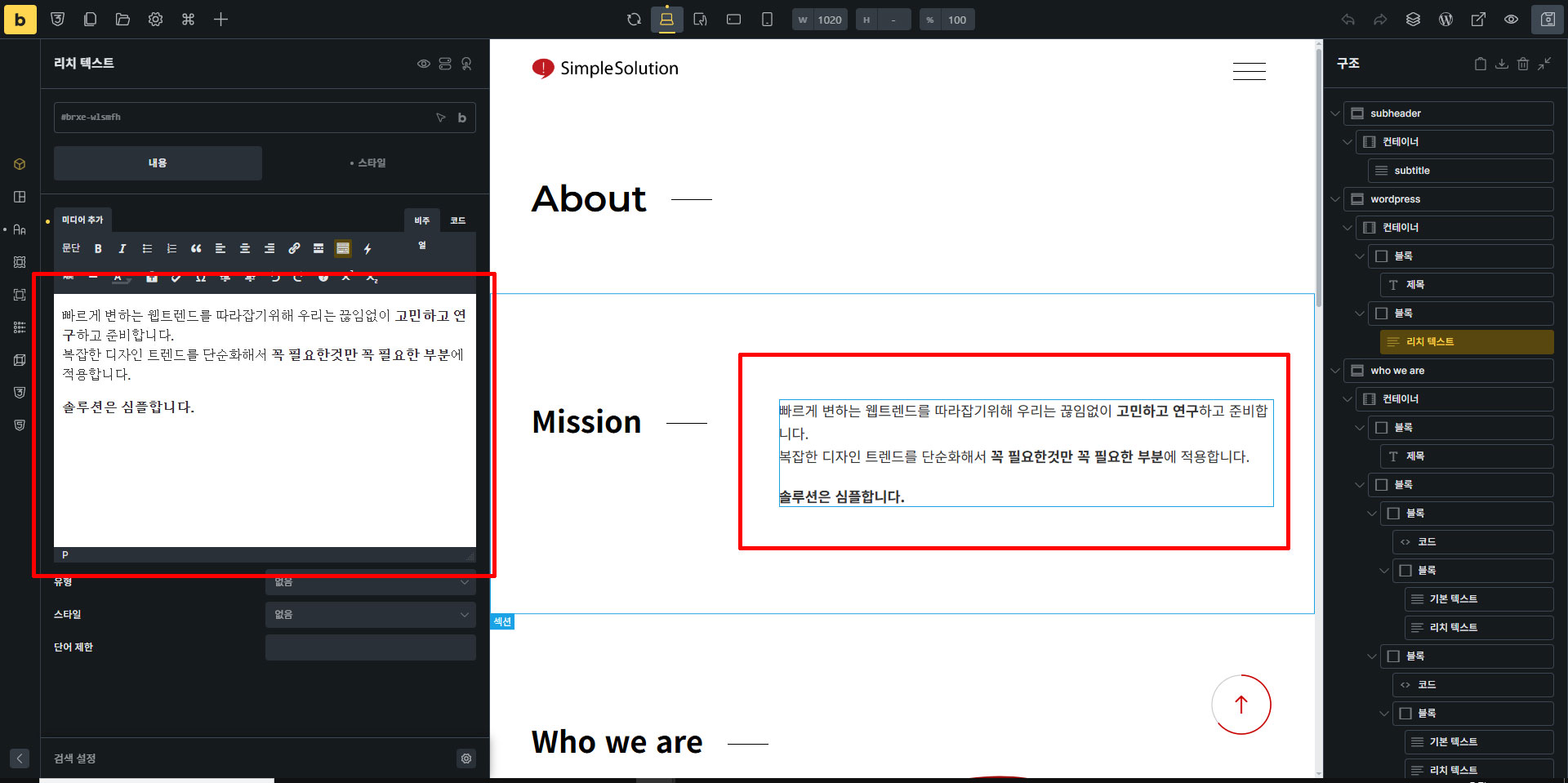Click the blockquote icon in editor toolbar
Screen dimensions: 1568x783
click(x=196, y=248)
